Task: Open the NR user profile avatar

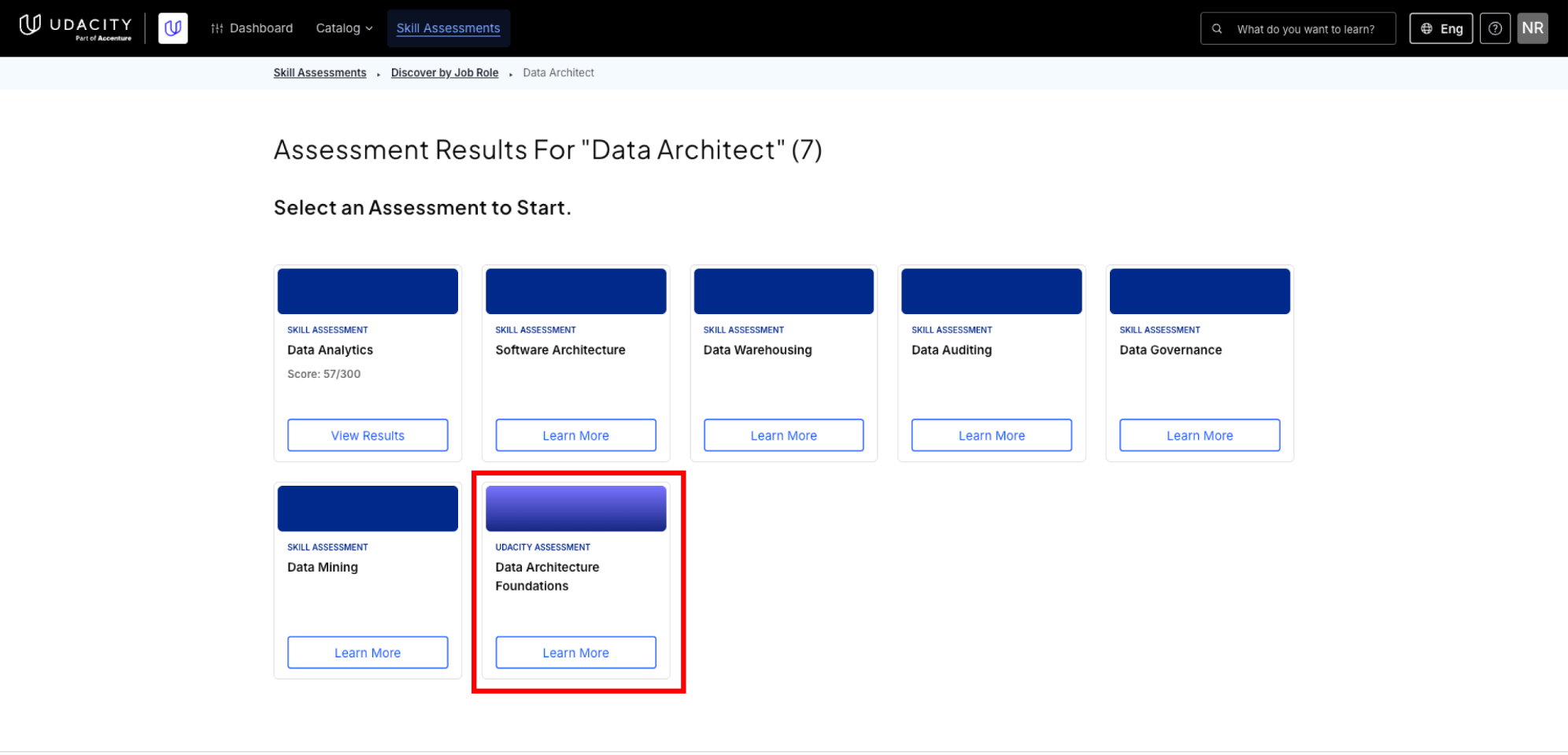Action: pos(1532,28)
